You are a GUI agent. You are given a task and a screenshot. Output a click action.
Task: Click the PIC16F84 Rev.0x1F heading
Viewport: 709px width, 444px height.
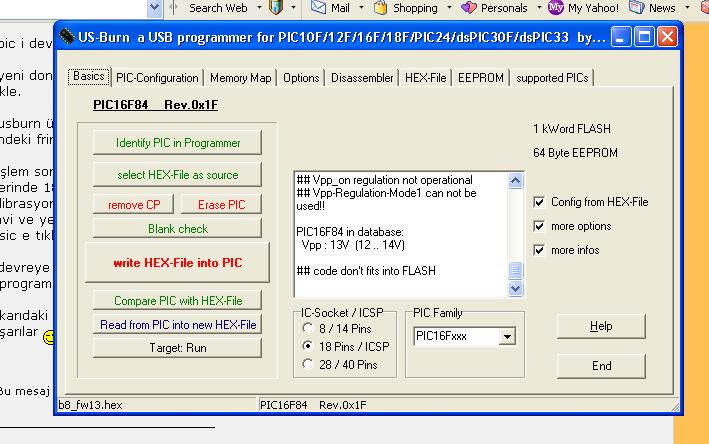coord(155,105)
